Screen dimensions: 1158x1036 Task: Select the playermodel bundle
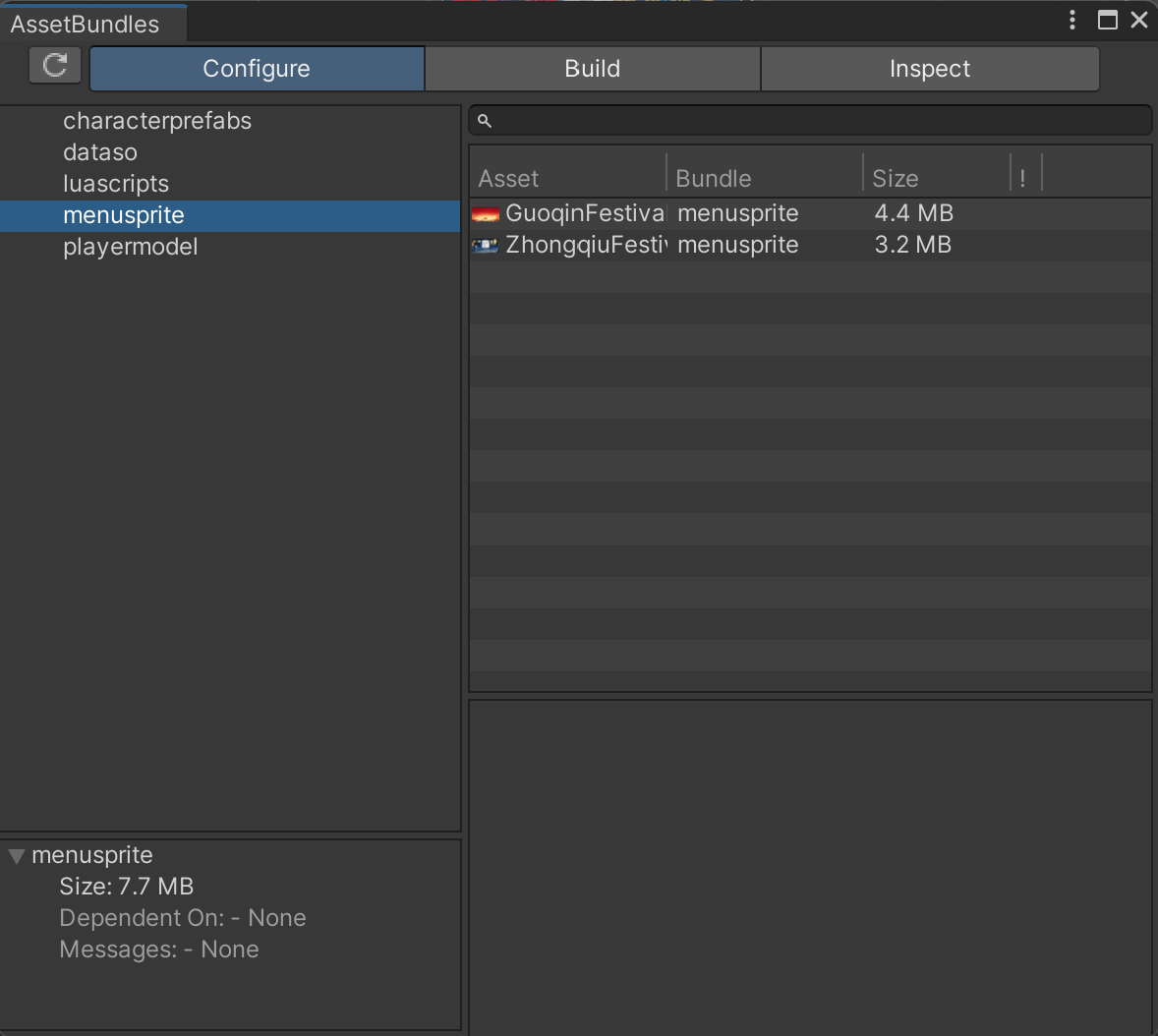pos(230,247)
